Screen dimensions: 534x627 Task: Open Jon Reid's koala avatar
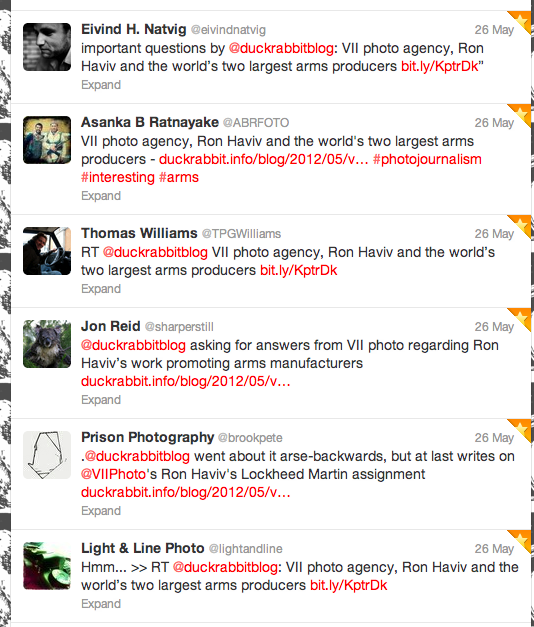pyautogui.click(x=47, y=344)
